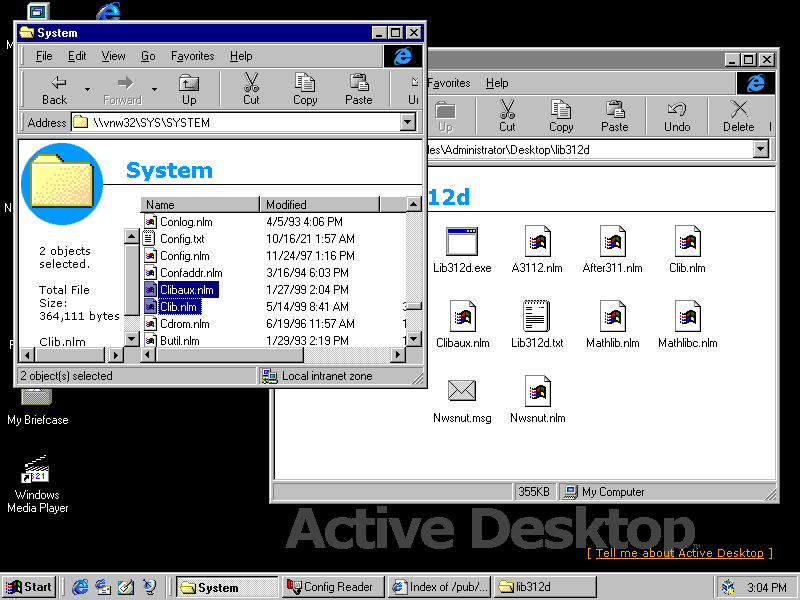
Task: Click the Name column header
Action: click(200, 205)
